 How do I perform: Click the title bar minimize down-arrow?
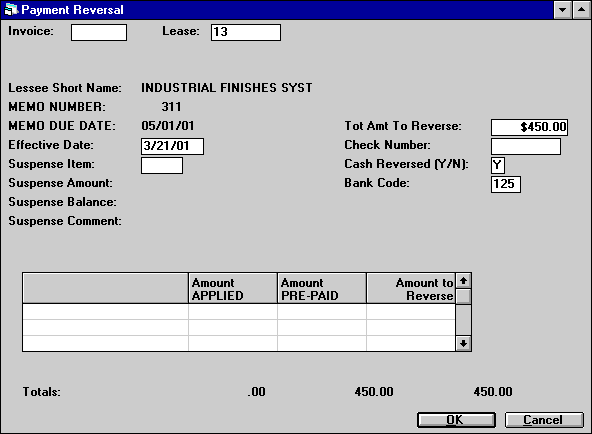pos(562,10)
